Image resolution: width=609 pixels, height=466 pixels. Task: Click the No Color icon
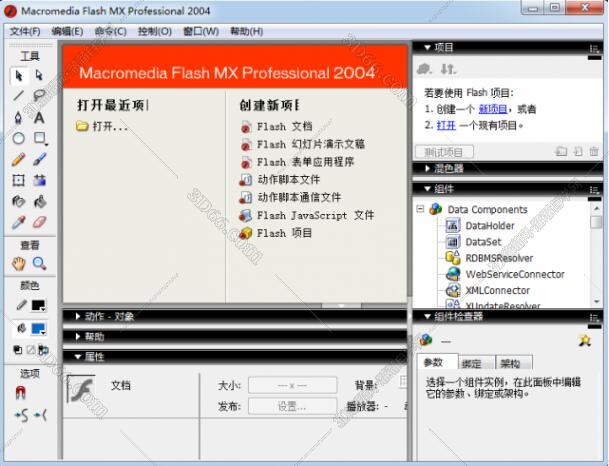pos(30,350)
